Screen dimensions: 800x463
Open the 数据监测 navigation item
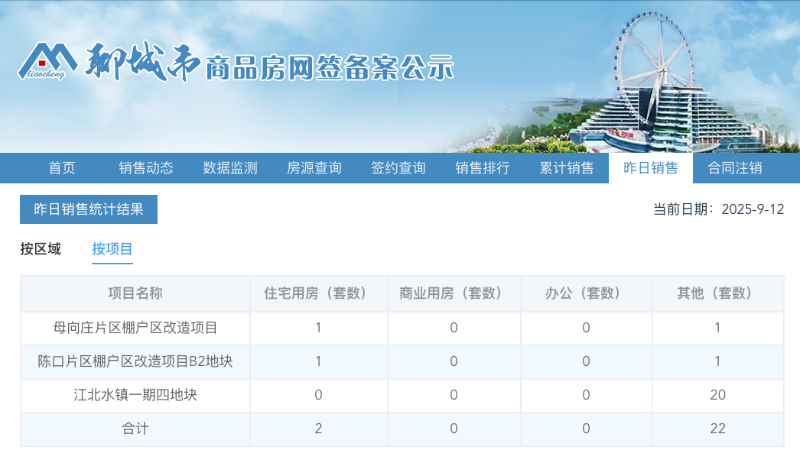click(x=230, y=168)
